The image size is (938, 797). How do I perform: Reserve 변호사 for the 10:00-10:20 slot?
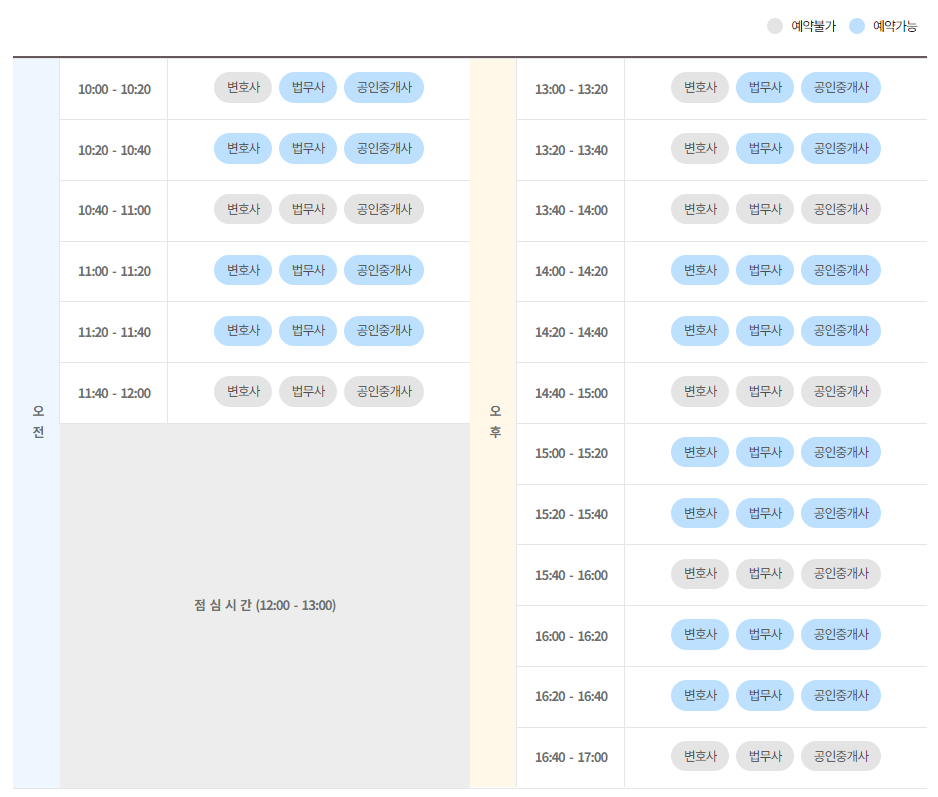243,87
